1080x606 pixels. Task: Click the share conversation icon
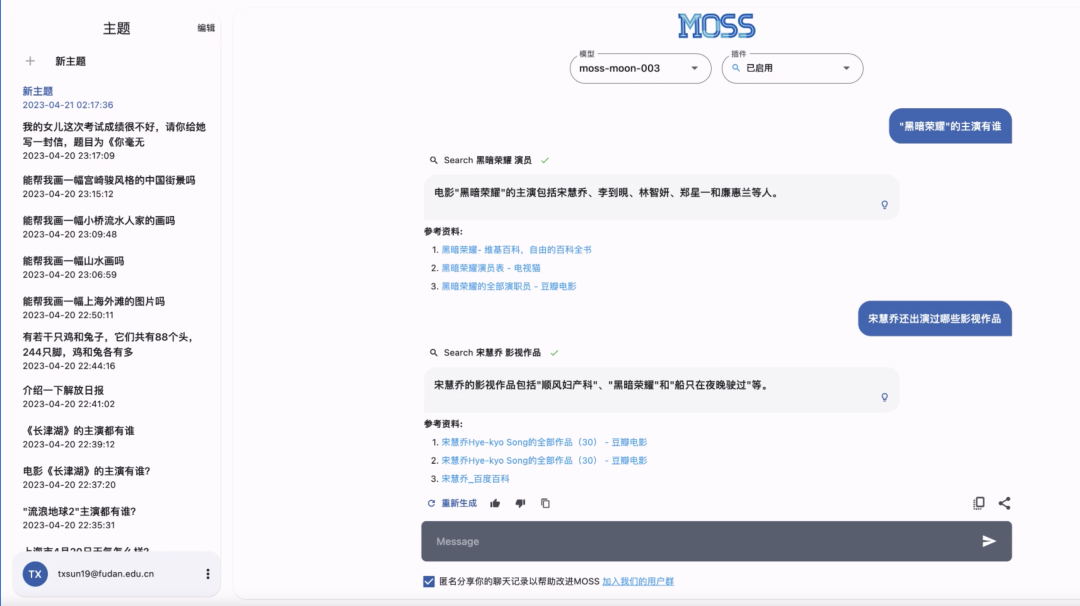[x=1004, y=503]
